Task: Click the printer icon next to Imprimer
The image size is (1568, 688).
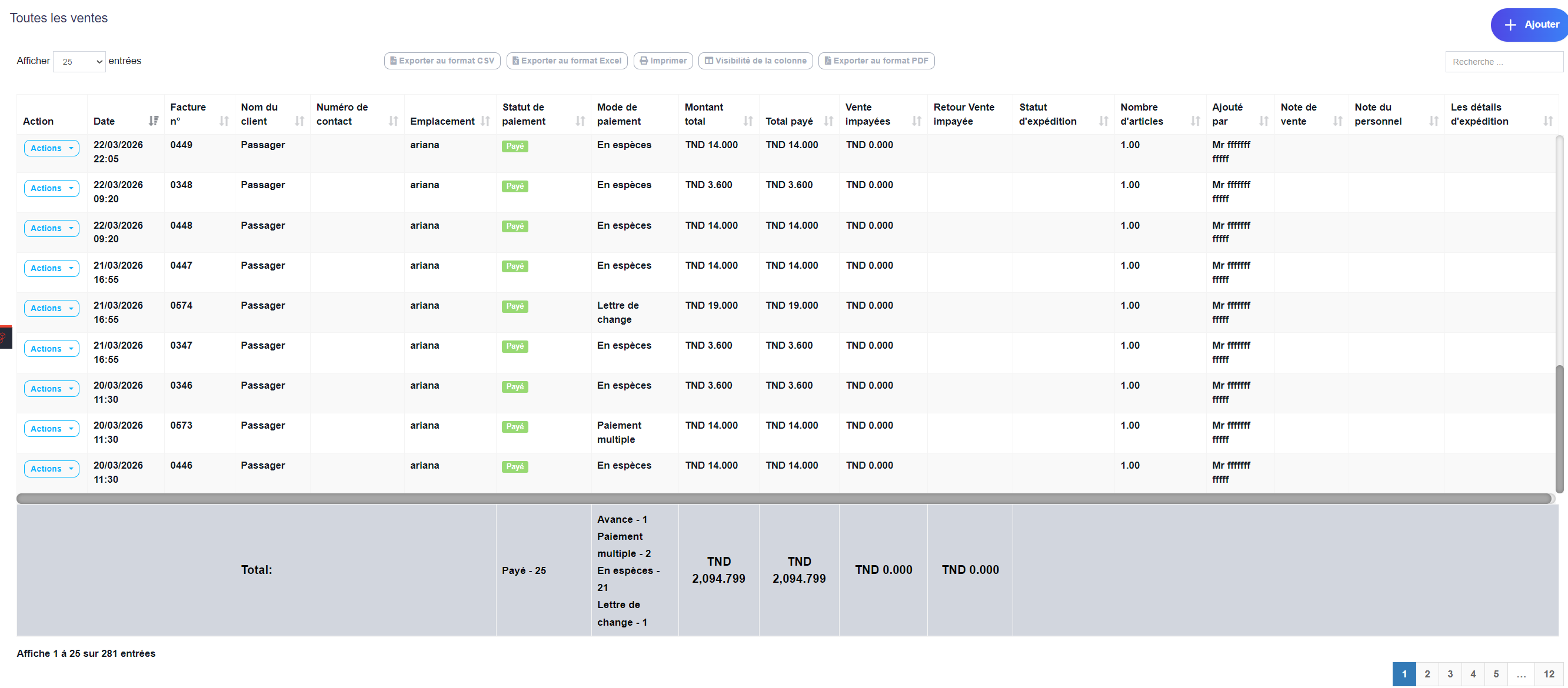Action: 644,61
